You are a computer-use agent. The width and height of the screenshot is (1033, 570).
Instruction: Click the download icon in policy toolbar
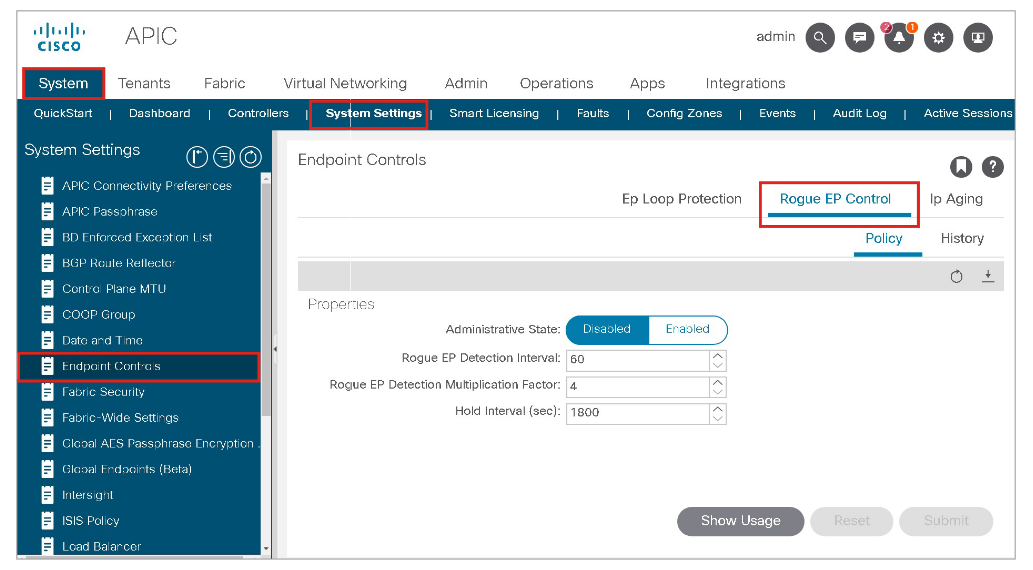988,276
